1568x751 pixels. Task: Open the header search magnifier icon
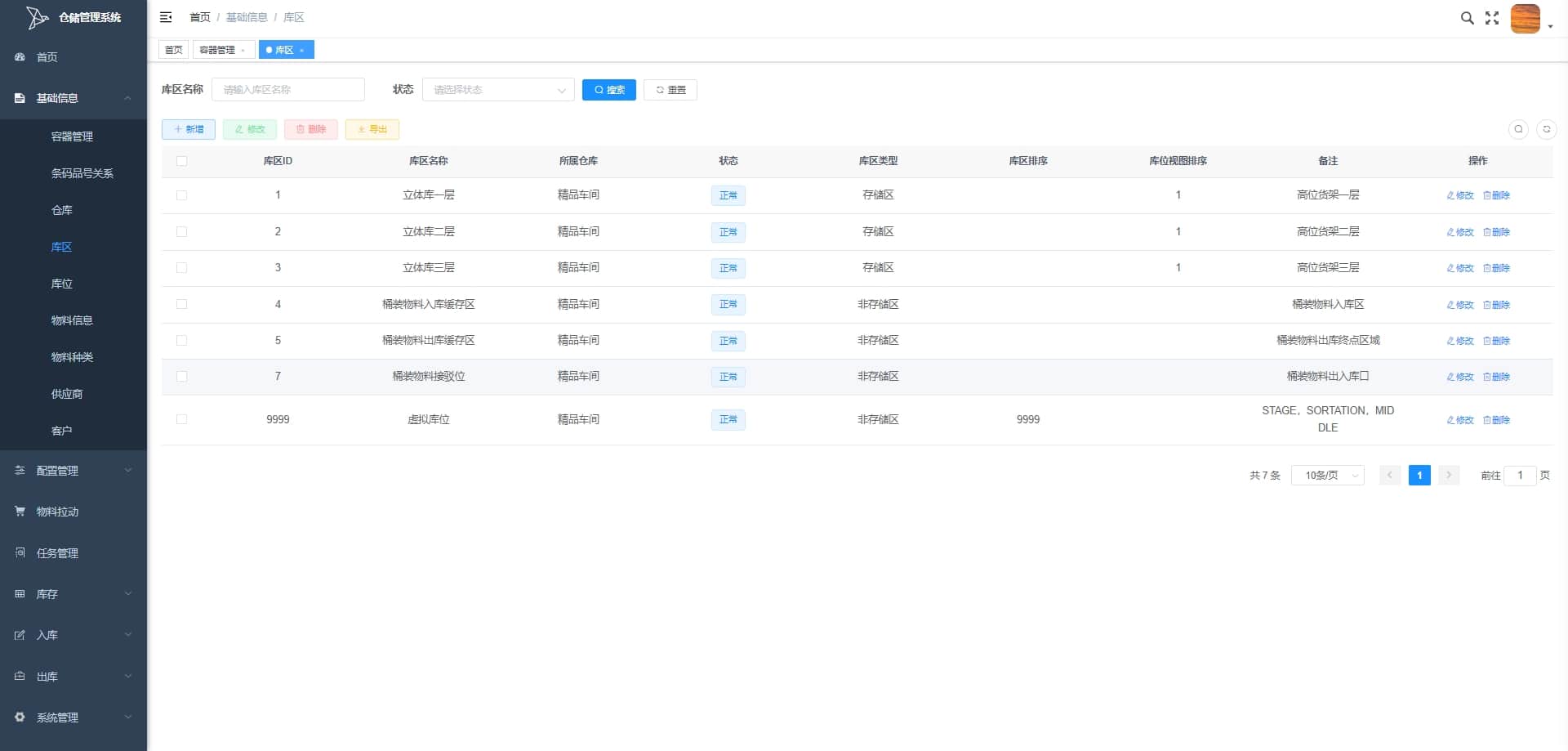coord(1467,18)
